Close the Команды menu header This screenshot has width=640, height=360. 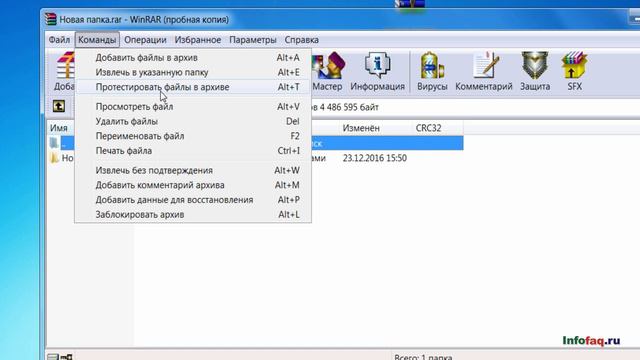tap(97, 40)
